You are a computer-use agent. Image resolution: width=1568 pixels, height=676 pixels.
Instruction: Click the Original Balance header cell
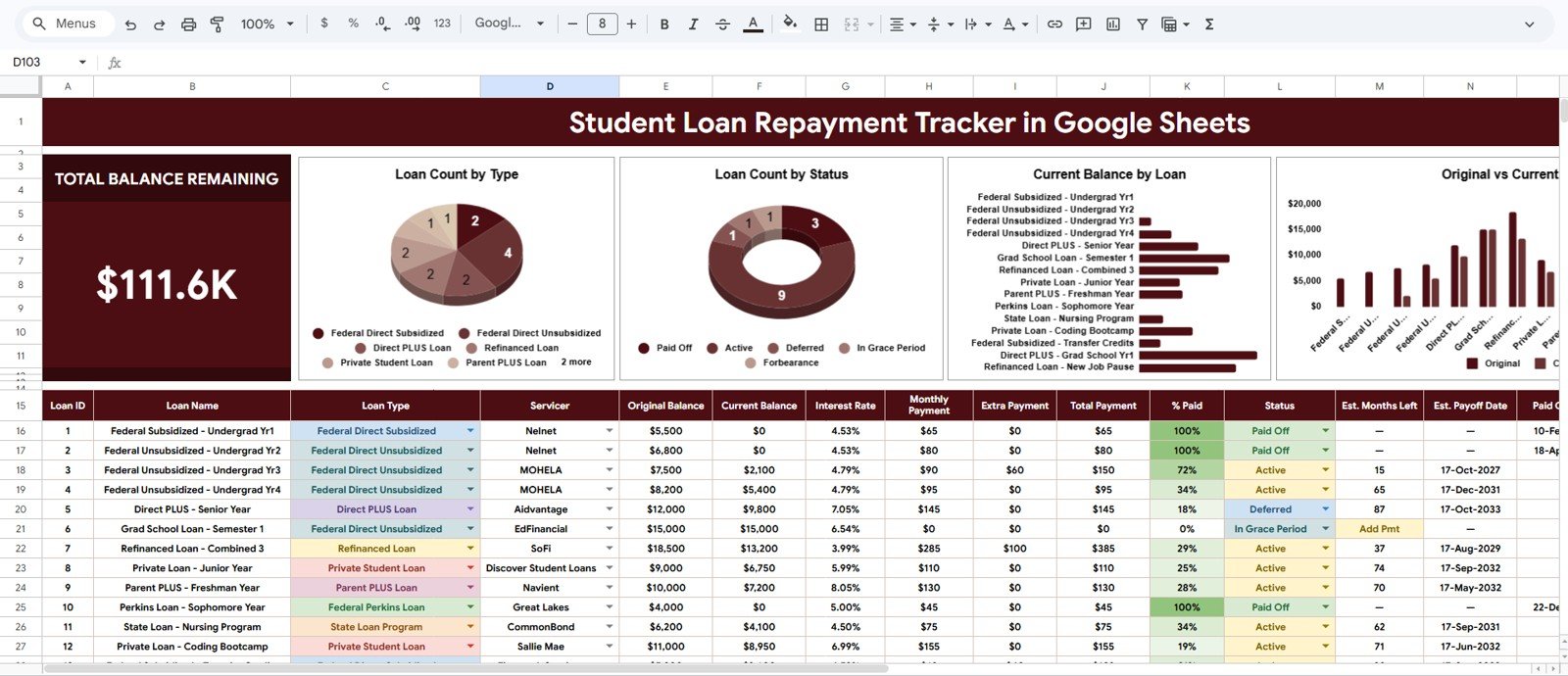point(665,406)
